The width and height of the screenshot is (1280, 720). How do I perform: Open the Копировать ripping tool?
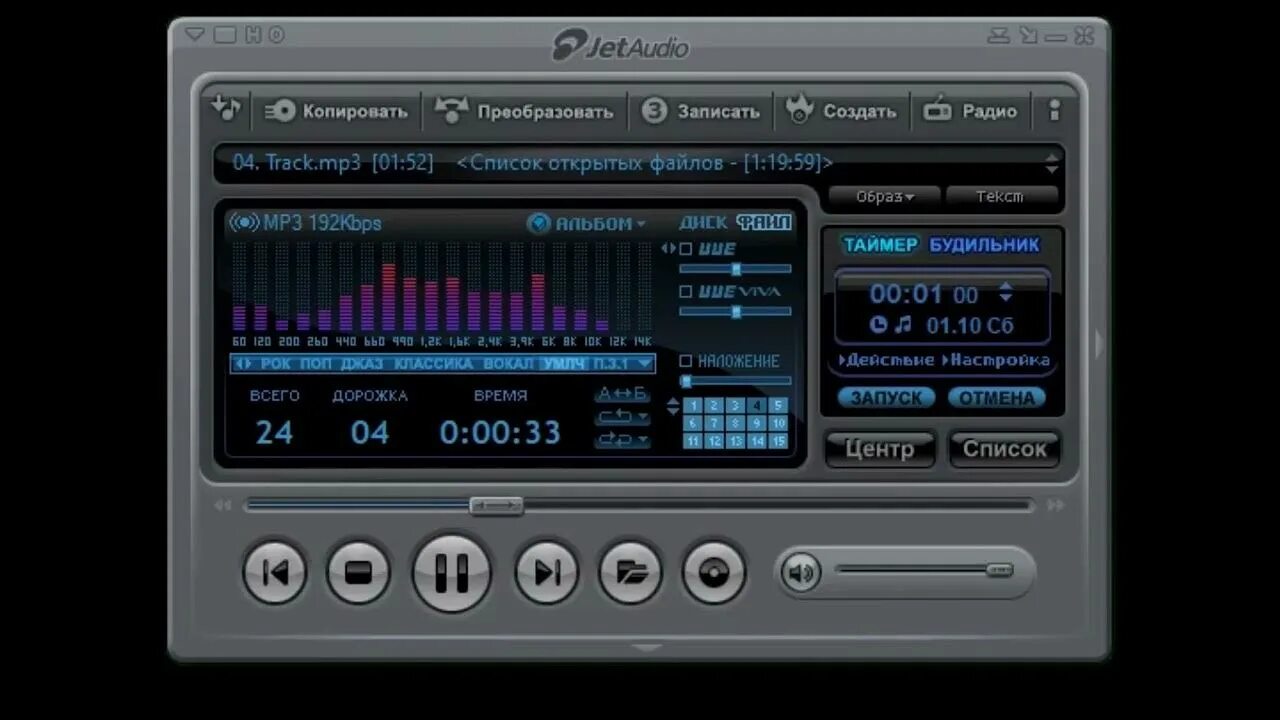coord(336,111)
